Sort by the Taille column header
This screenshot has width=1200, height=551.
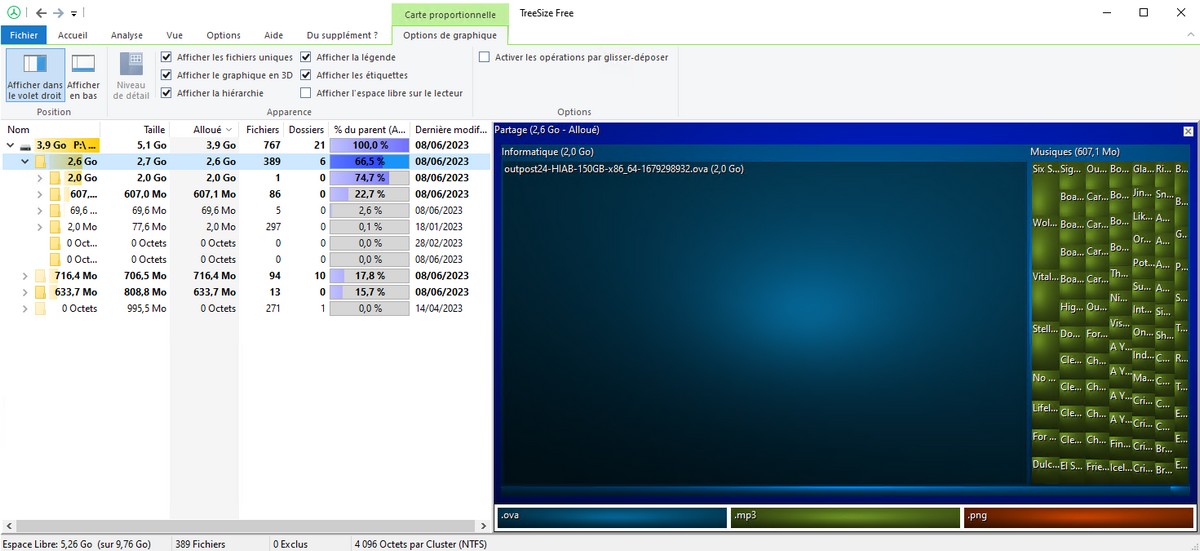[x=134, y=130]
